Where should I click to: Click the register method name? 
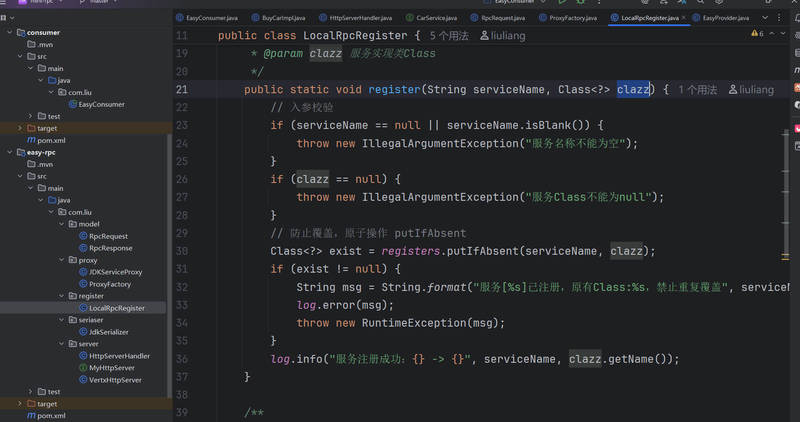point(394,89)
